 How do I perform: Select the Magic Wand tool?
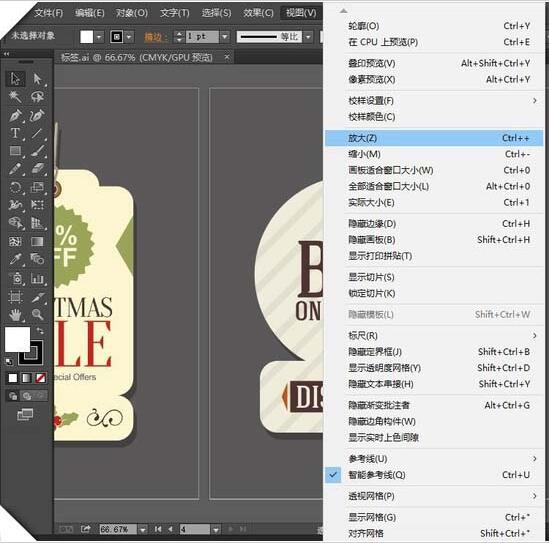pyautogui.click(x=15, y=96)
